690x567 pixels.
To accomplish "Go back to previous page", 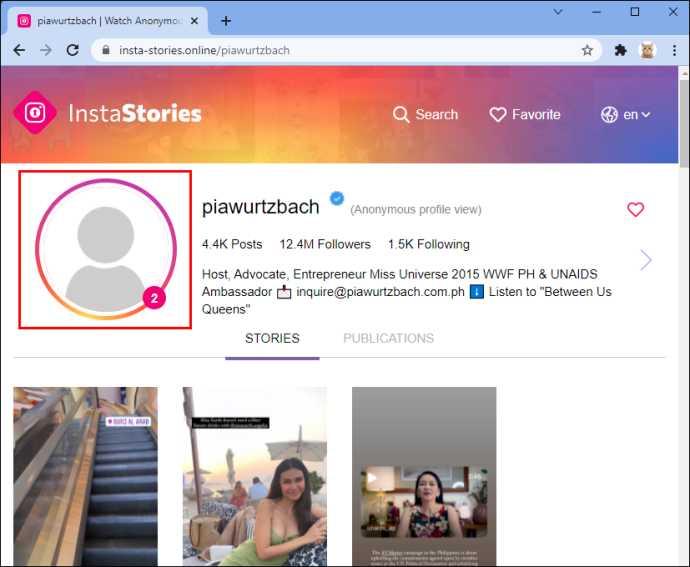I will pyautogui.click(x=19, y=50).
